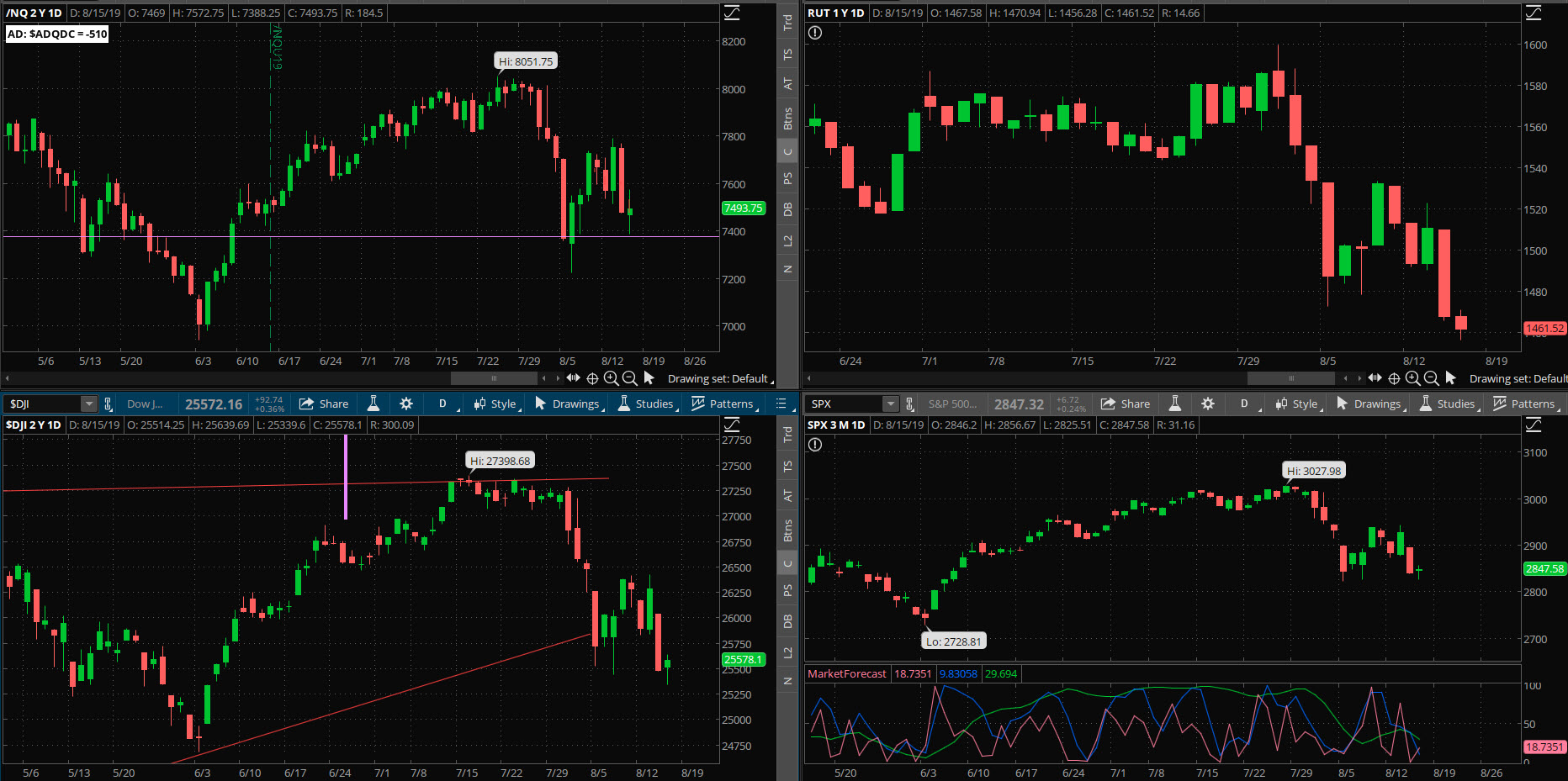The image size is (1568, 781).
Task: Activate the crosshair tool under the RUT chart
Action: coord(1394,378)
